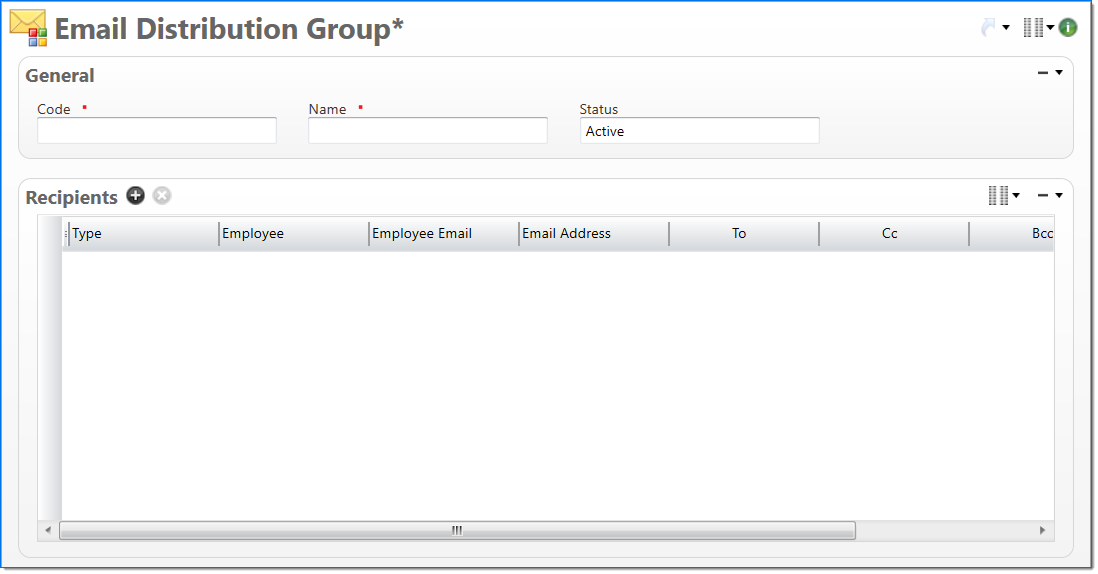This screenshot has height=574, width=1098.
Task: Click the email distribution group envelope icon
Action: (28, 28)
